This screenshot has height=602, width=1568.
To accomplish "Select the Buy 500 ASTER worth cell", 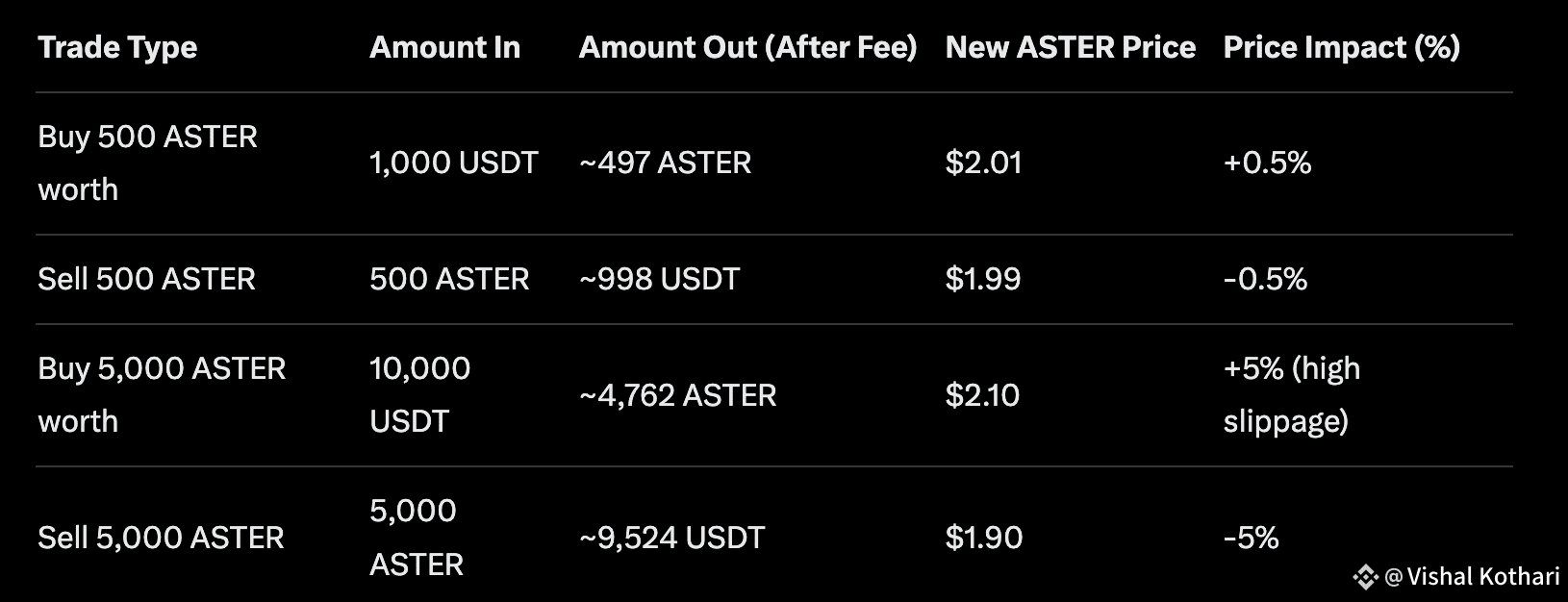I will [x=147, y=163].
